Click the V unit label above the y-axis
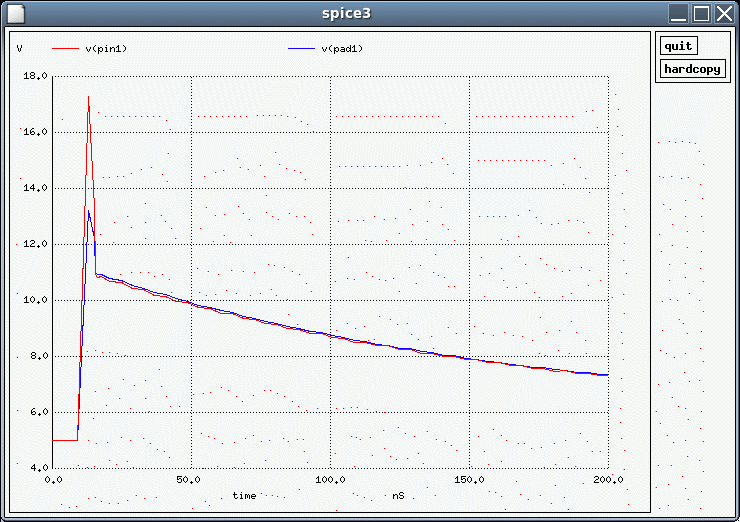Screen dimensions: 740x522 coord(20,48)
